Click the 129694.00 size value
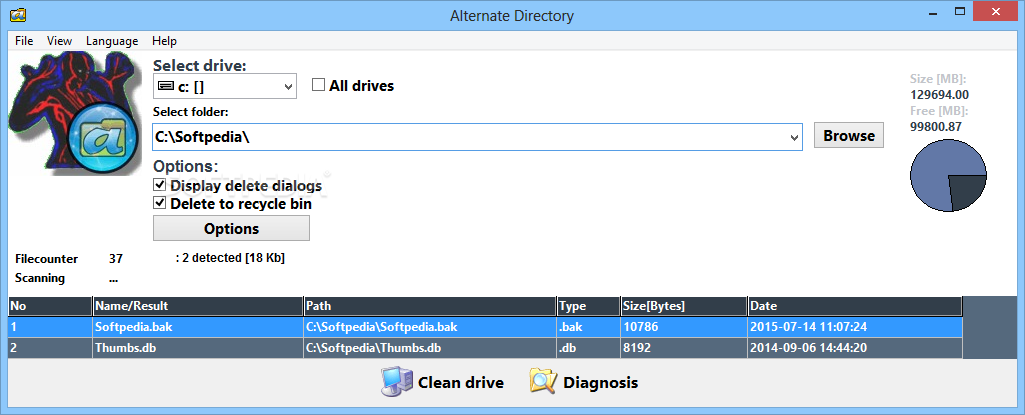 click(x=939, y=95)
